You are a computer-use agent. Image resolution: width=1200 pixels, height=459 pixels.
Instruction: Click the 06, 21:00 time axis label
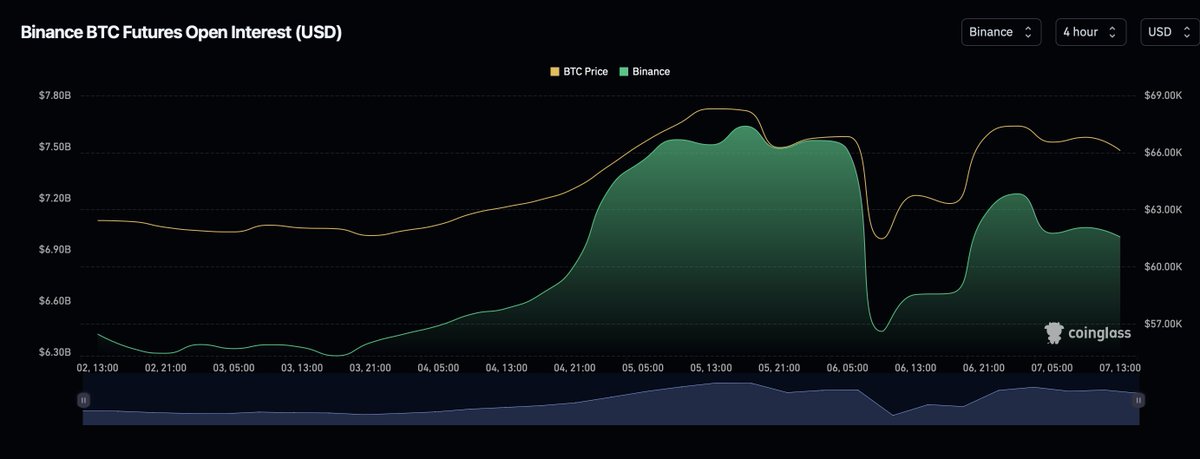983,368
